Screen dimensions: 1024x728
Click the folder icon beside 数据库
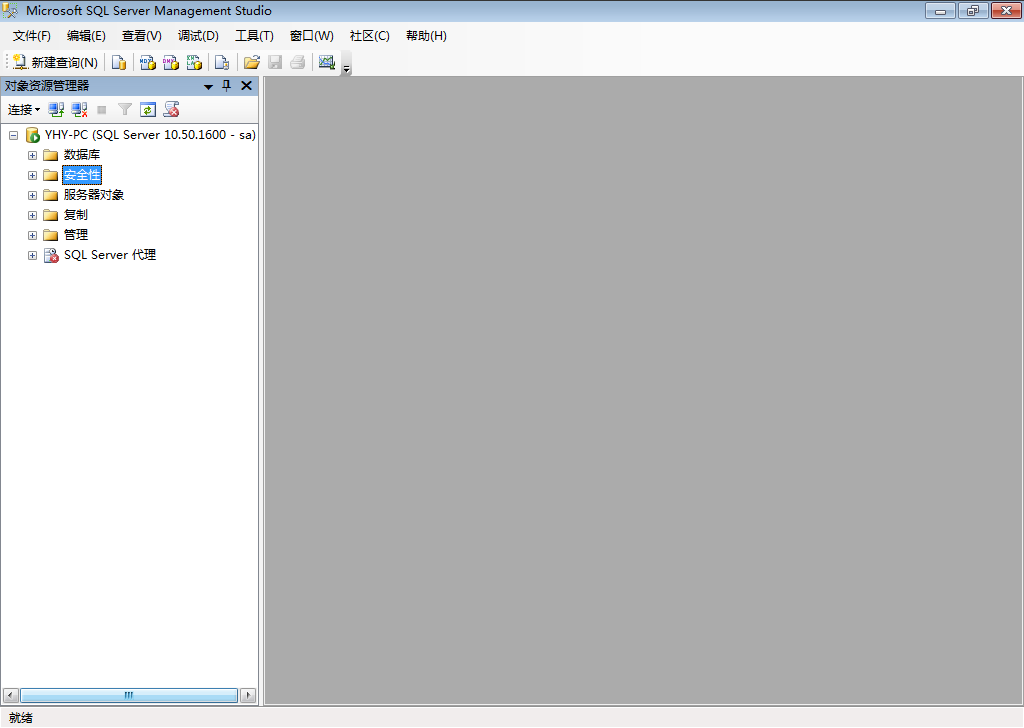click(50, 155)
